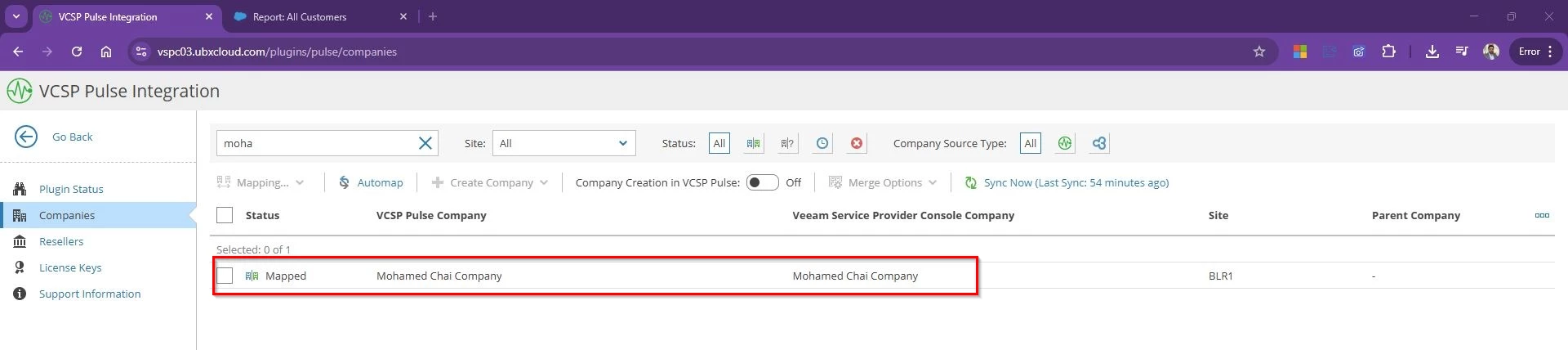The image size is (1568, 350).
Task: Switch to the Report: All Customers tab
Action: click(300, 16)
